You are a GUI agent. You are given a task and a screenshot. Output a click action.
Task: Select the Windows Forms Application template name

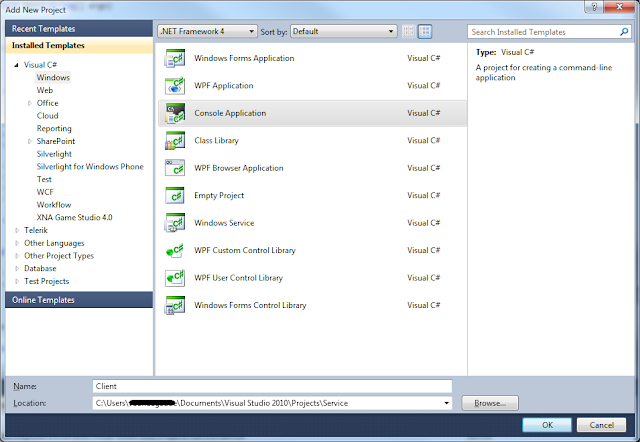[x=244, y=58]
